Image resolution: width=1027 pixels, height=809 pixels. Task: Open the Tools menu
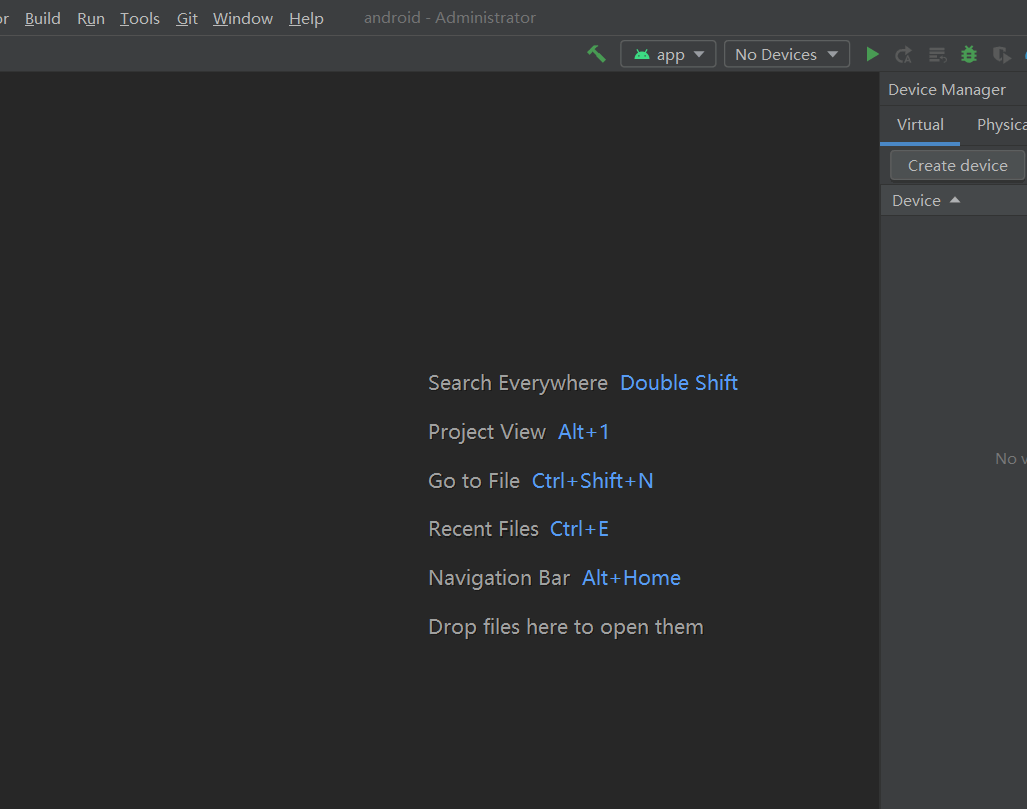pos(139,18)
